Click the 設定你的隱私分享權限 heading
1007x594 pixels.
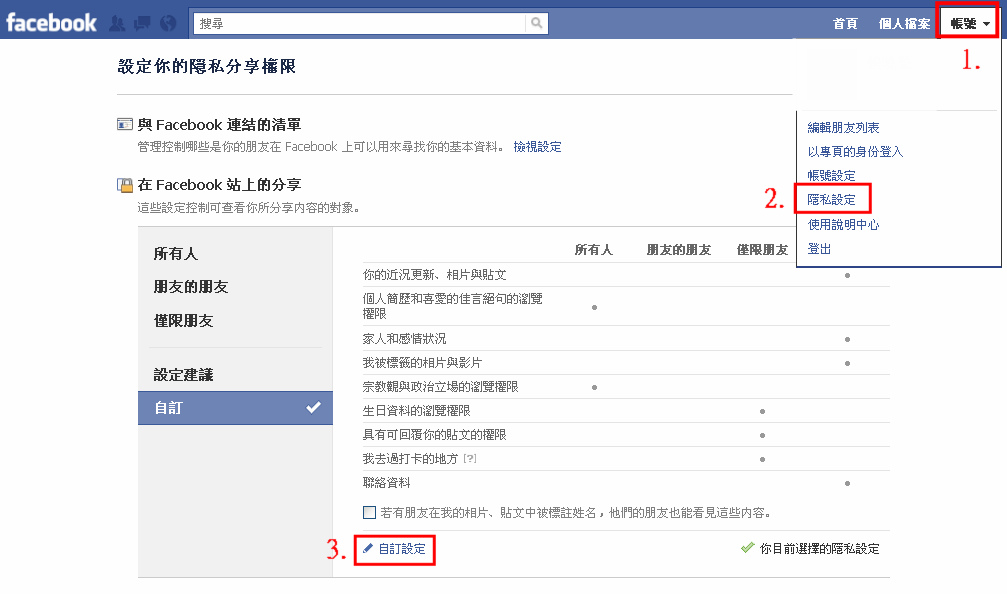(x=207, y=66)
